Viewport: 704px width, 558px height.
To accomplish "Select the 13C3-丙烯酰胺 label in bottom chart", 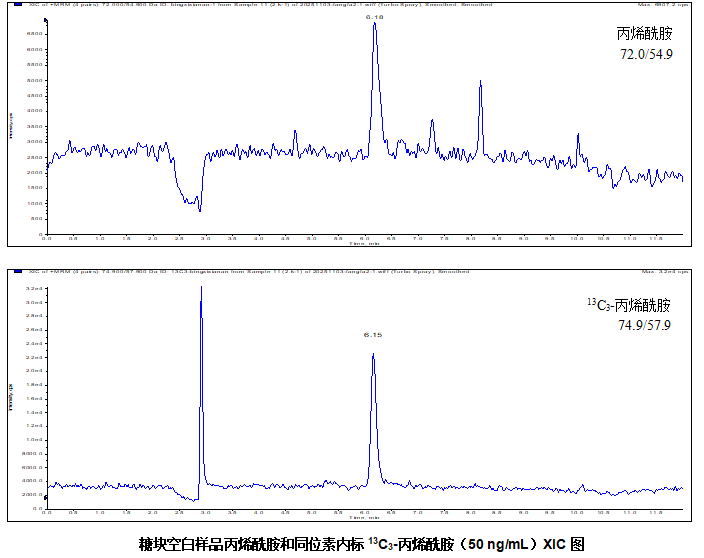I will point(629,305).
